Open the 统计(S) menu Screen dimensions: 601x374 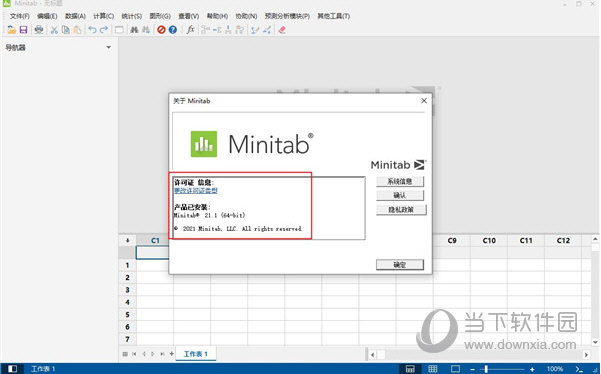tap(131, 16)
